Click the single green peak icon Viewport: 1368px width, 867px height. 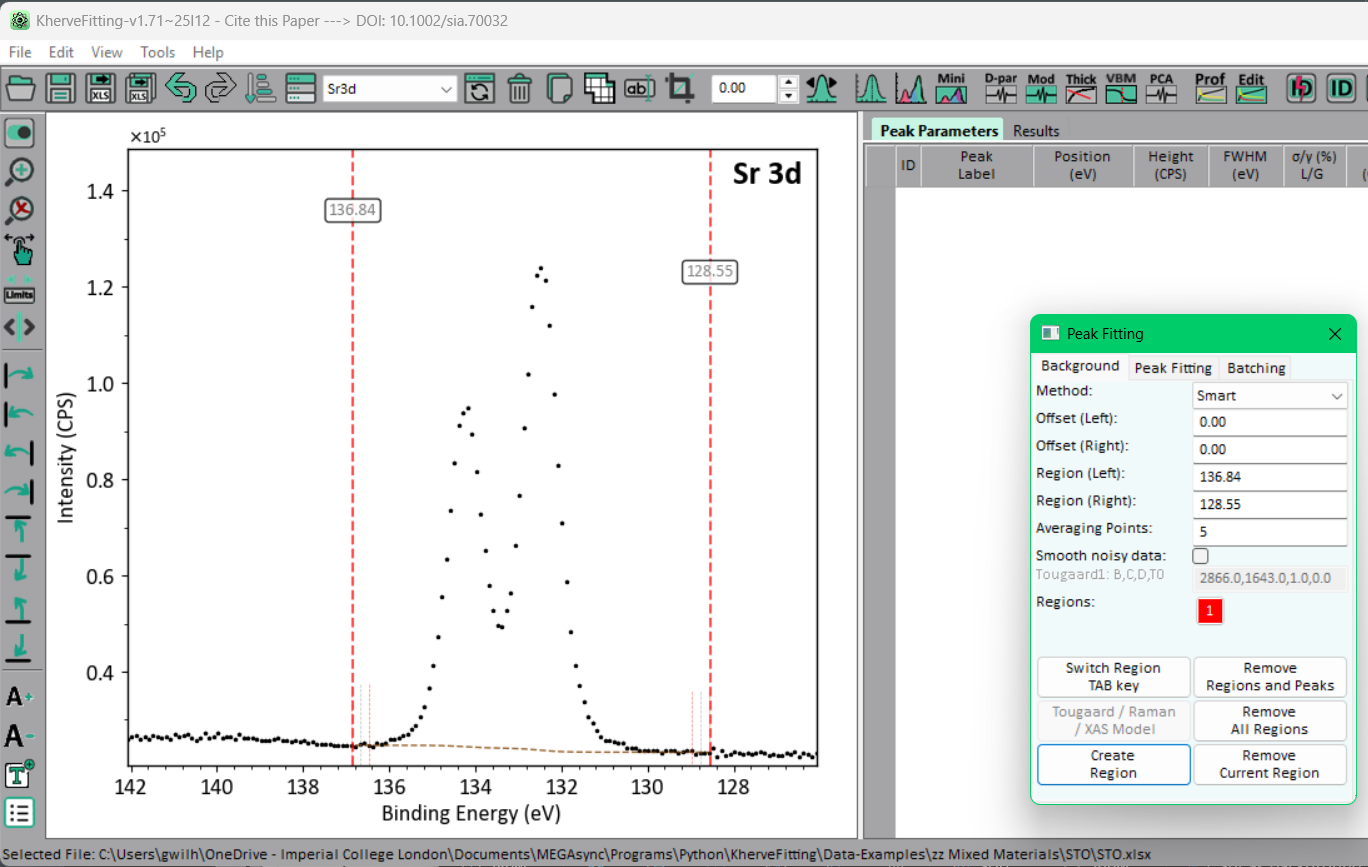(x=870, y=88)
